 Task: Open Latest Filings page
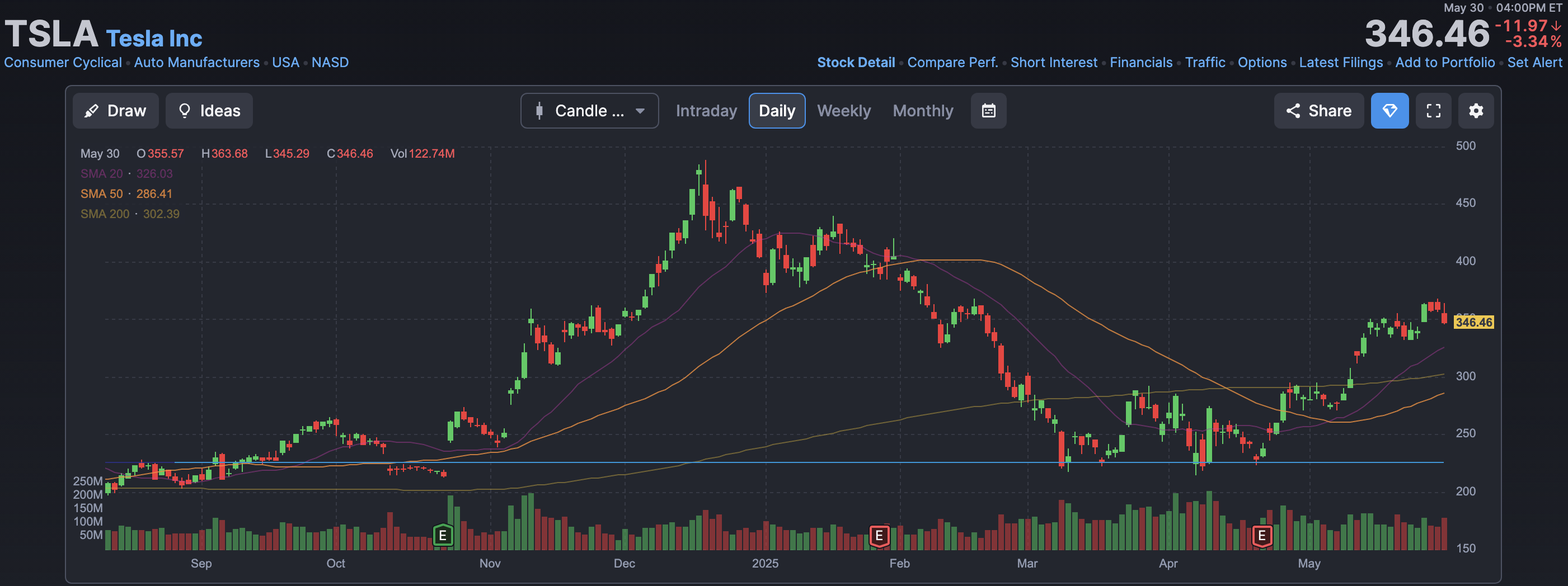[x=1341, y=63]
